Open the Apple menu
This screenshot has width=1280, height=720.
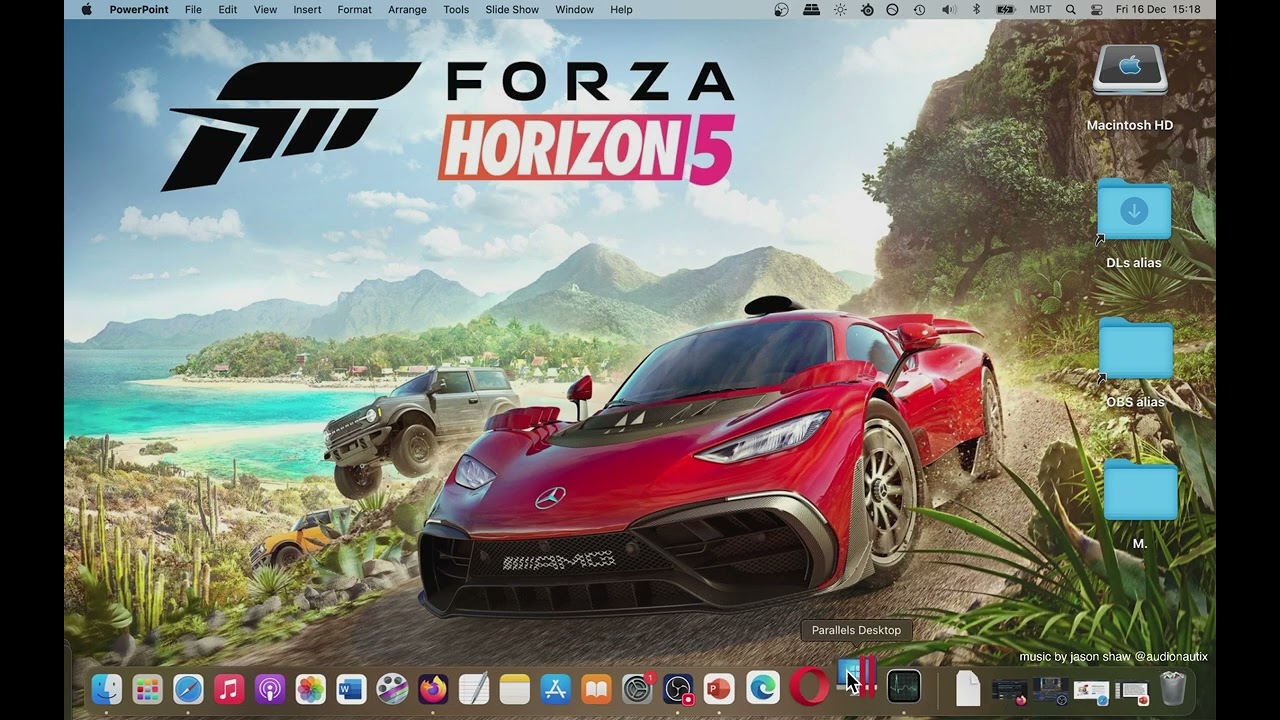[86, 9]
